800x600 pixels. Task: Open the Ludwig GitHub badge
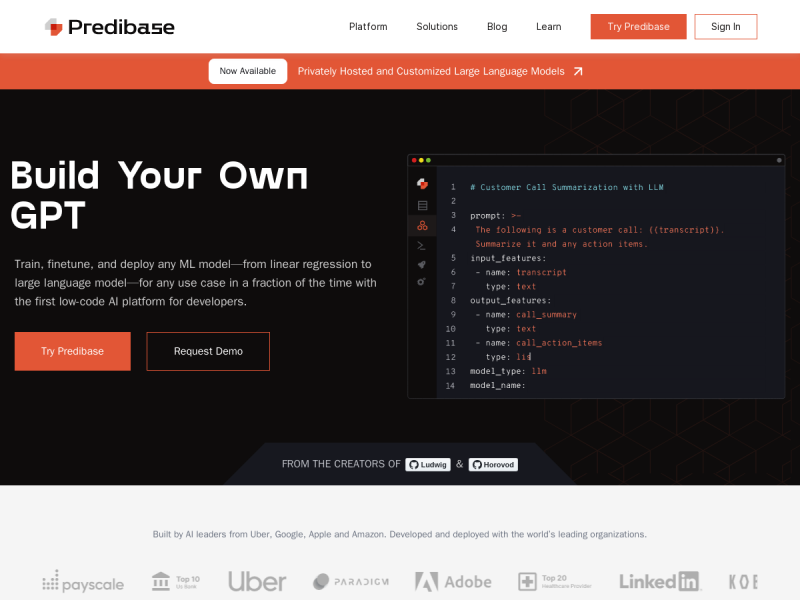point(428,464)
